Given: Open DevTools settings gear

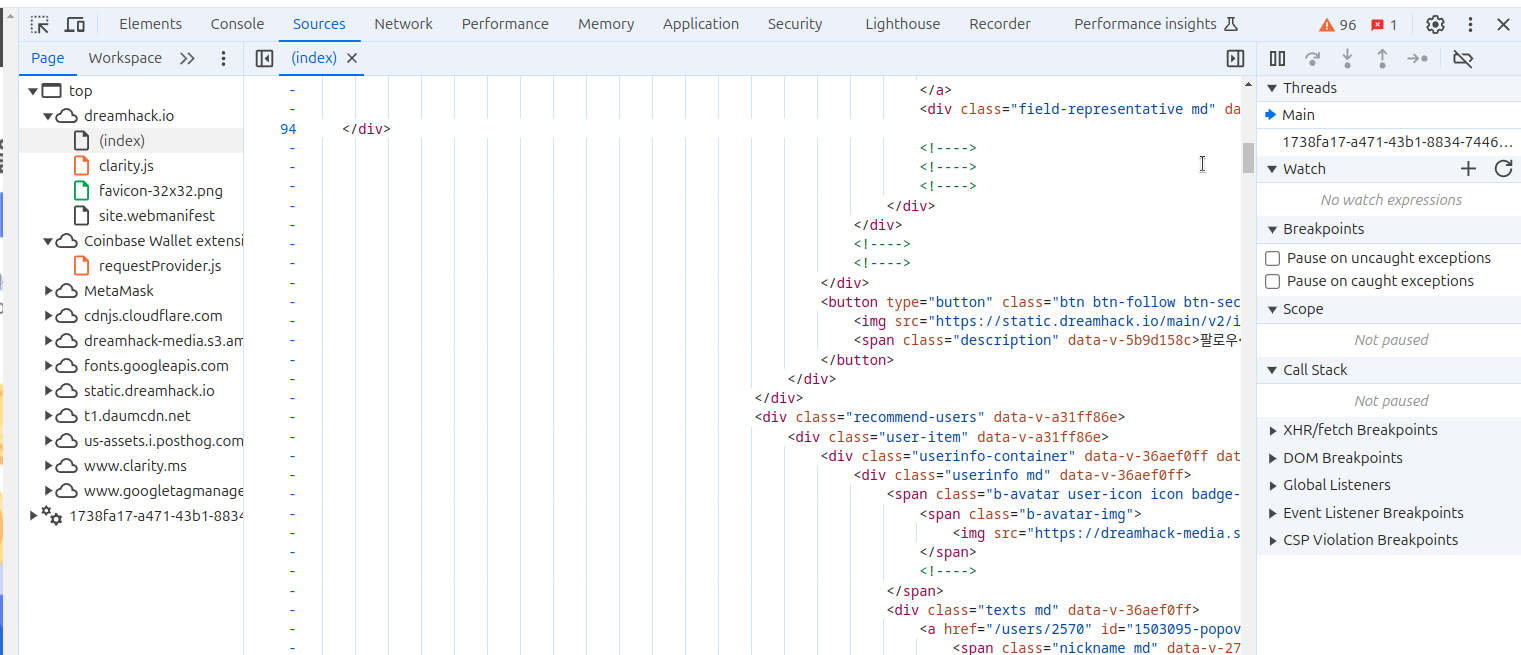Looking at the screenshot, I should pos(1435,24).
